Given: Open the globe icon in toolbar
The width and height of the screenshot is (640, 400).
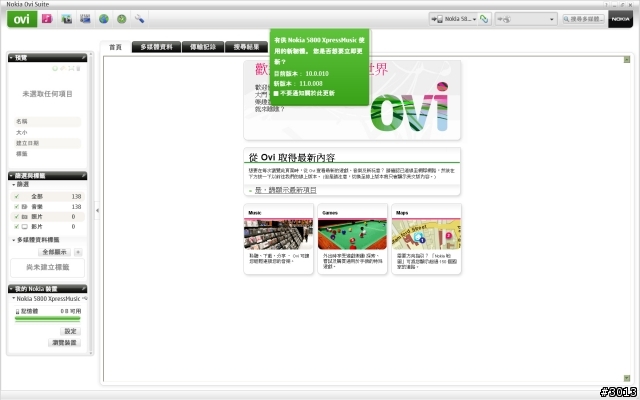Looking at the screenshot, I should click(104, 19).
